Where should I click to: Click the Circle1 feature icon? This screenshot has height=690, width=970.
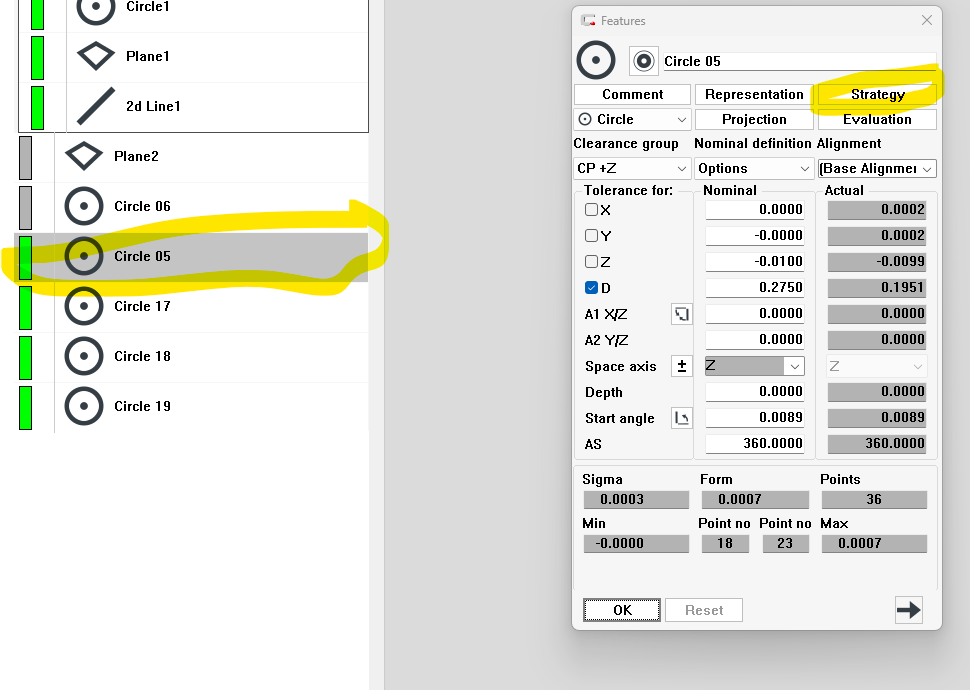(x=96, y=7)
